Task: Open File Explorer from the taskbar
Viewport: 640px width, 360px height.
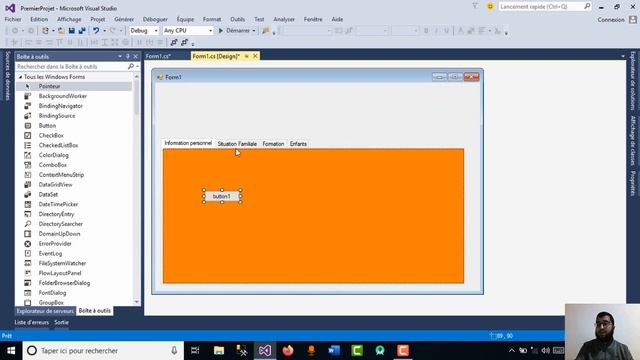Action: 219,351
